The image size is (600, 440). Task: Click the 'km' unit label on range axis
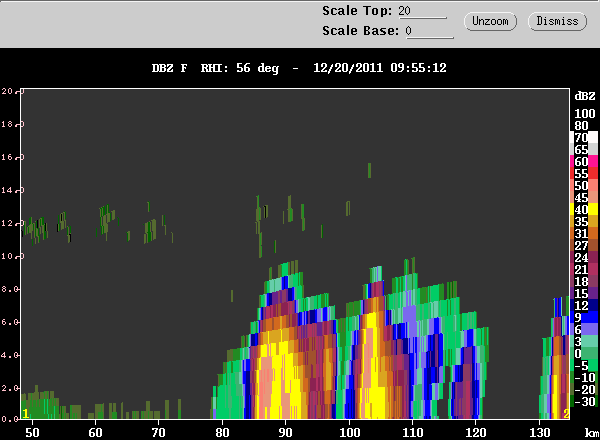[x=591, y=433]
